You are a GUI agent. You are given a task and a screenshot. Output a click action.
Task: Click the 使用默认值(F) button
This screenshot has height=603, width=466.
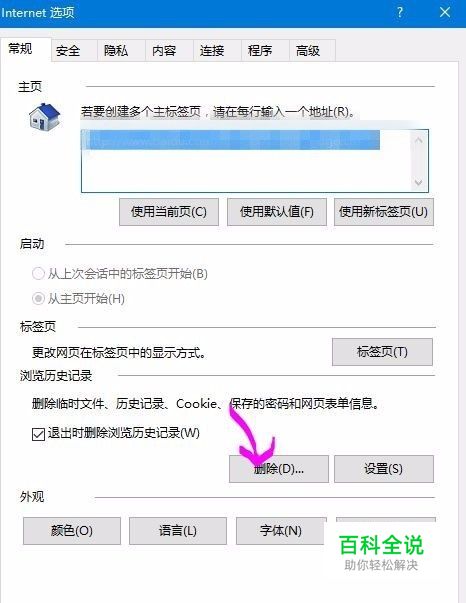pos(277,212)
